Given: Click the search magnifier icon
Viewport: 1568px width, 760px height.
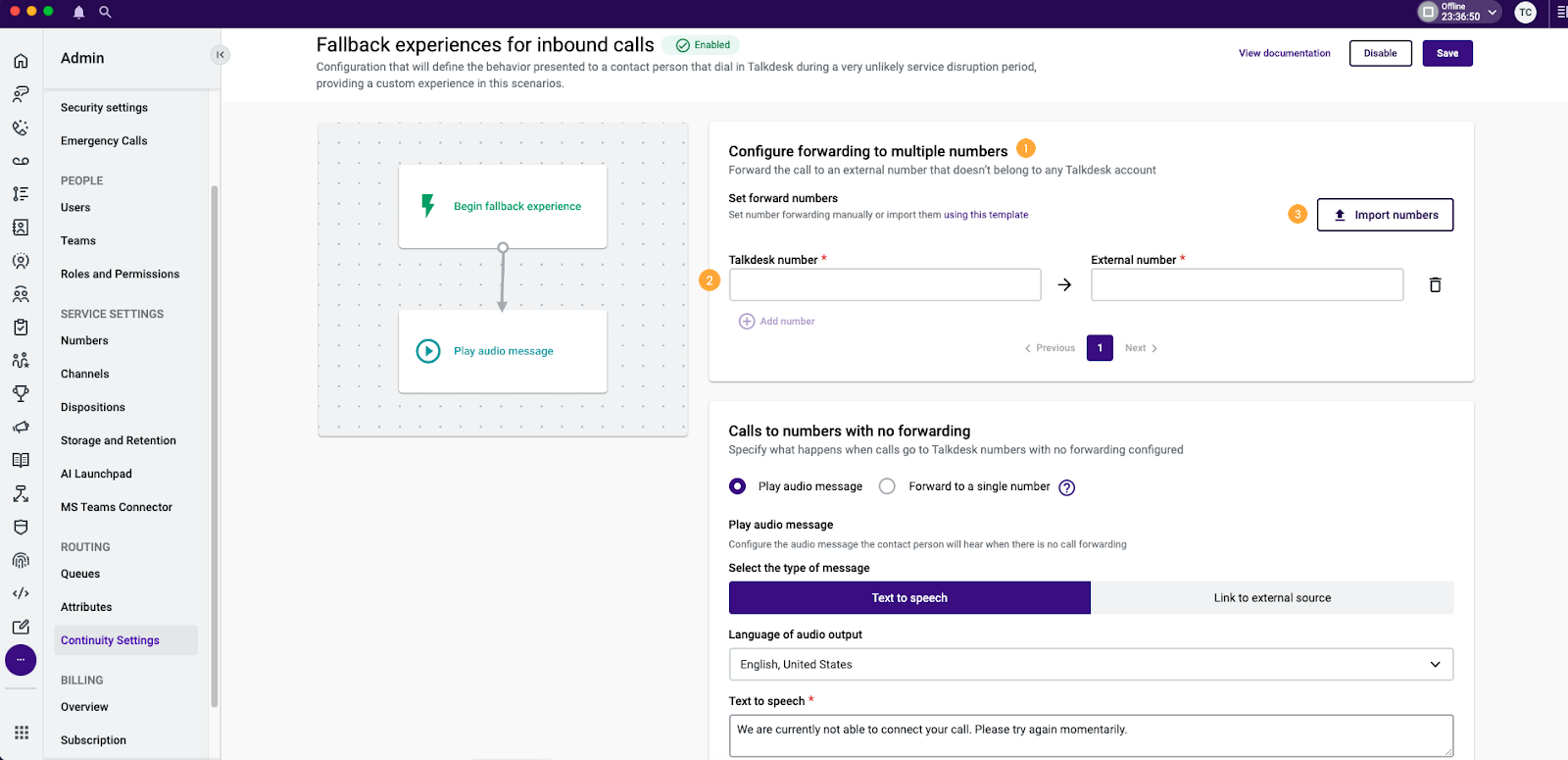Looking at the screenshot, I should click(105, 12).
